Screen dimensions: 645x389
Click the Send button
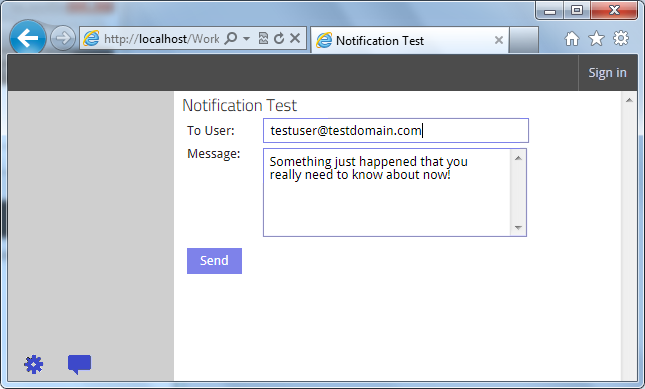tap(214, 261)
